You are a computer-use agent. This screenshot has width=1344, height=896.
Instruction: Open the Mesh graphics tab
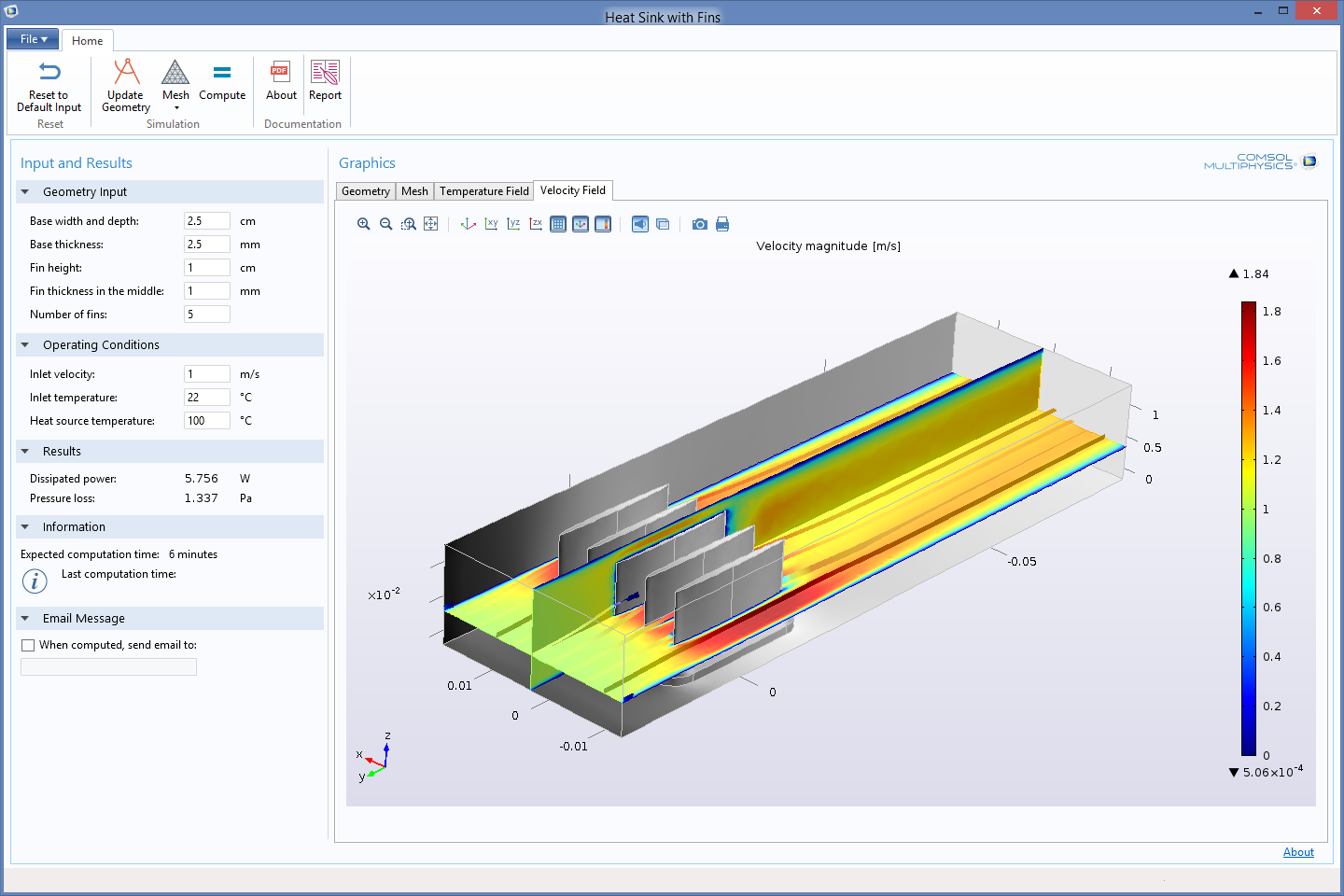pyautogui.click(x=414, y=191)
